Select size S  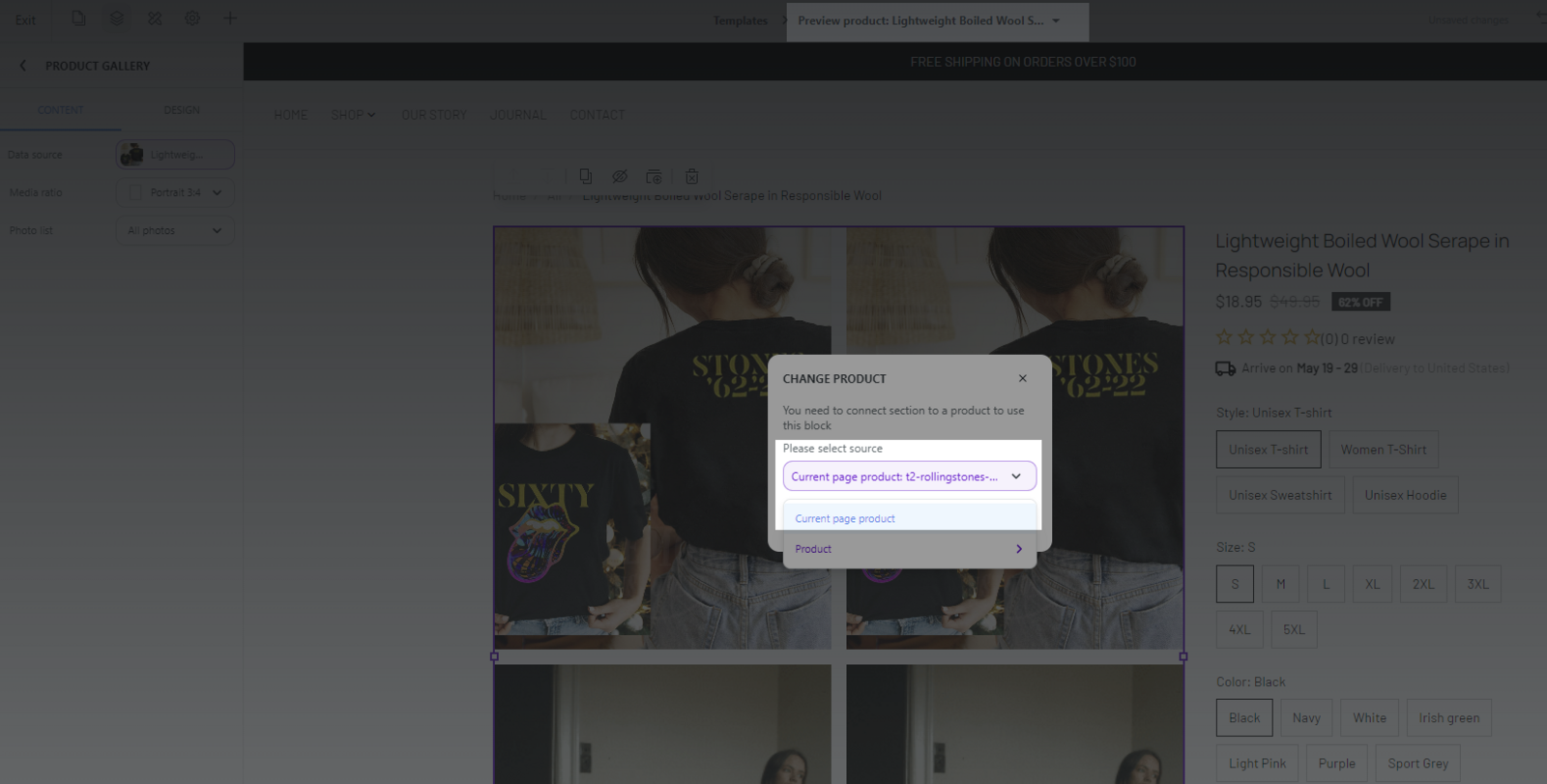pyautogui.click(x=1235, y=584)
